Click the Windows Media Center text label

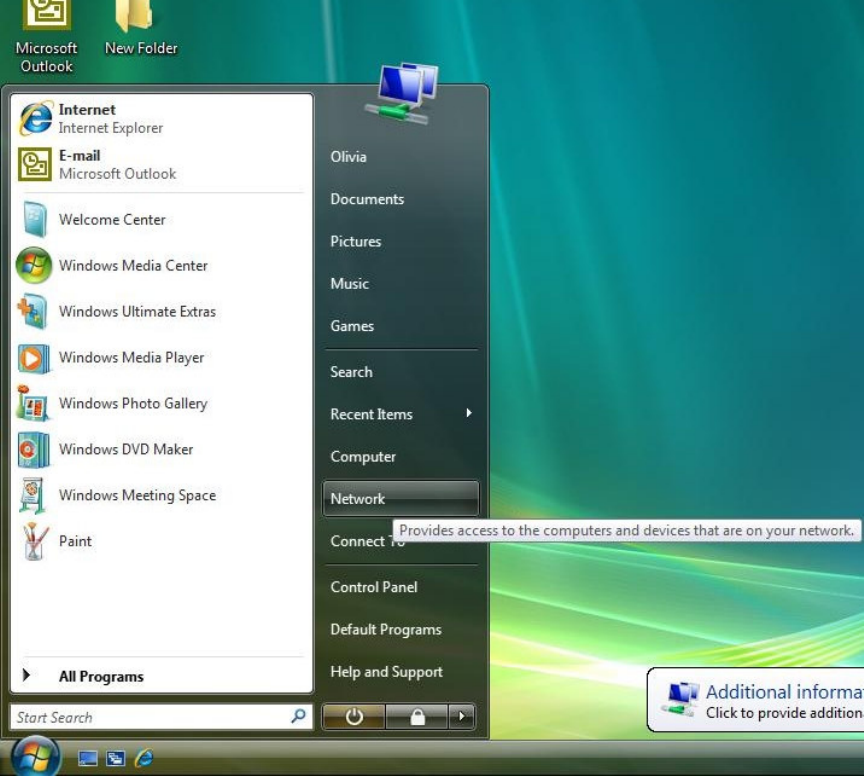[x=133, y=266]
